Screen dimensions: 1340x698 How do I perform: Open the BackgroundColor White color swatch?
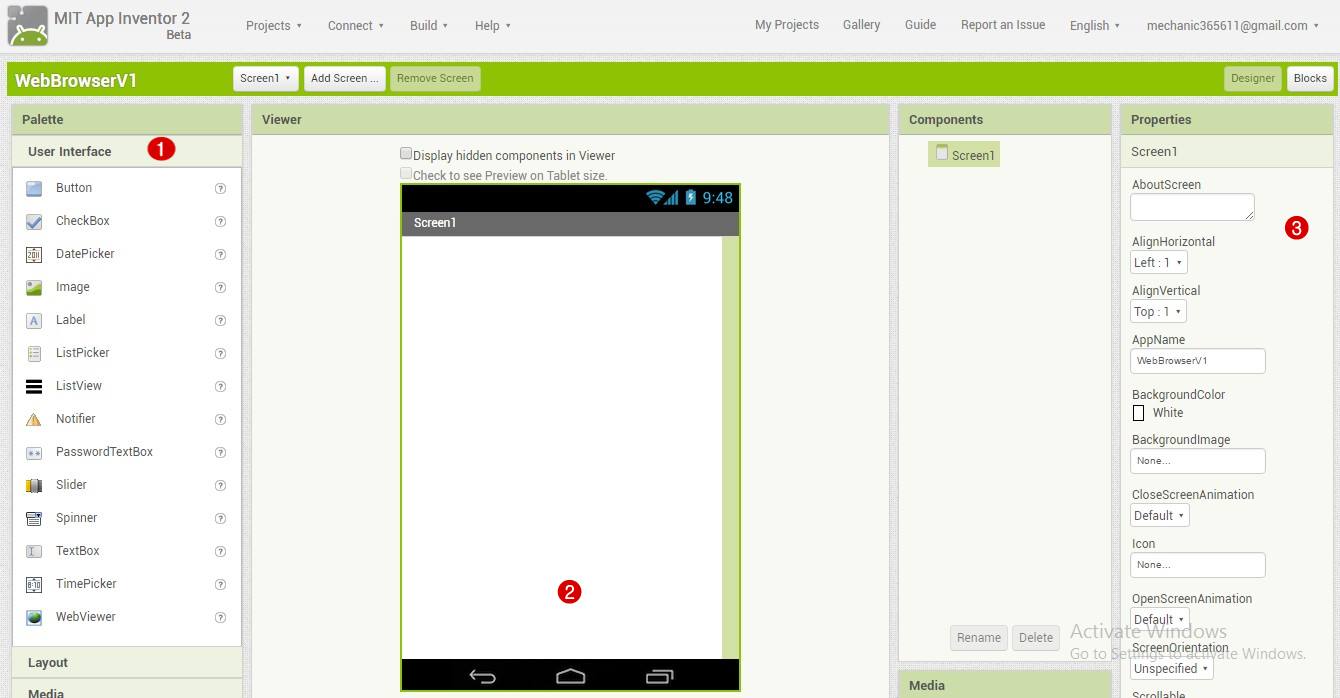click(1138, 413)
